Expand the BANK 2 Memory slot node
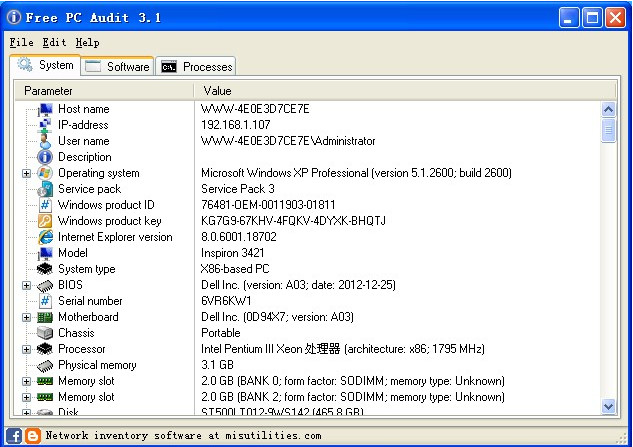This screenshot has width=633, height=447. 26,397
